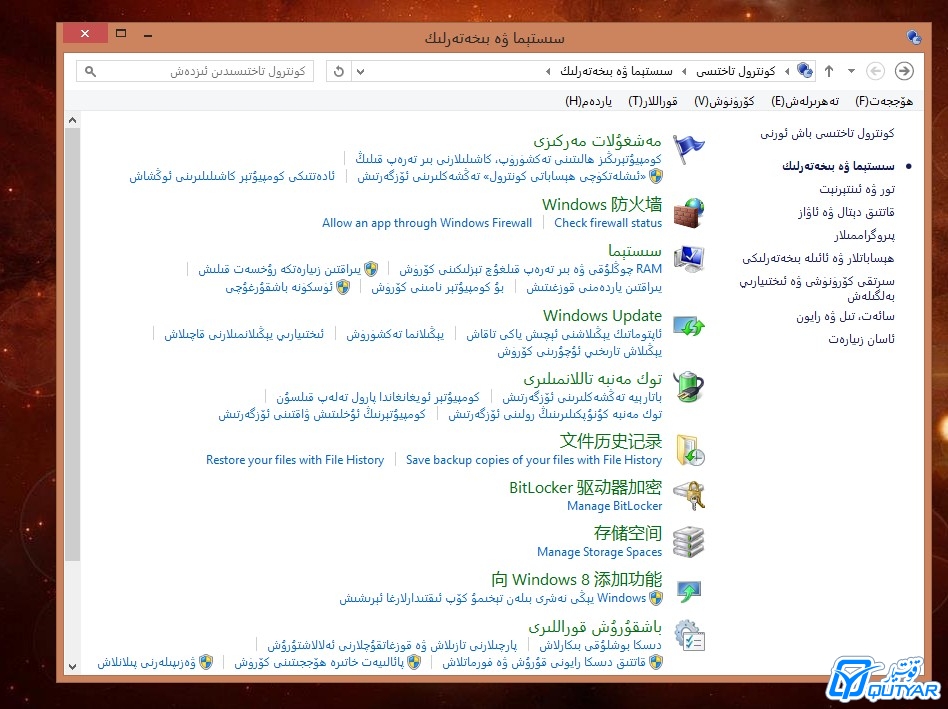Open the "向 Windows 8 添加功能" heading
The width and height of the screenshot is (948, 709).
click(577, 580)
